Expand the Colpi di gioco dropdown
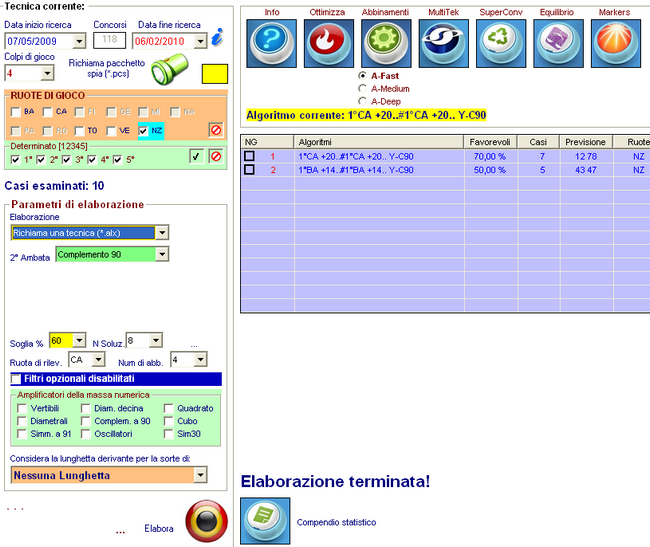The height and width of the screenshot is (547, 650). 47,73
